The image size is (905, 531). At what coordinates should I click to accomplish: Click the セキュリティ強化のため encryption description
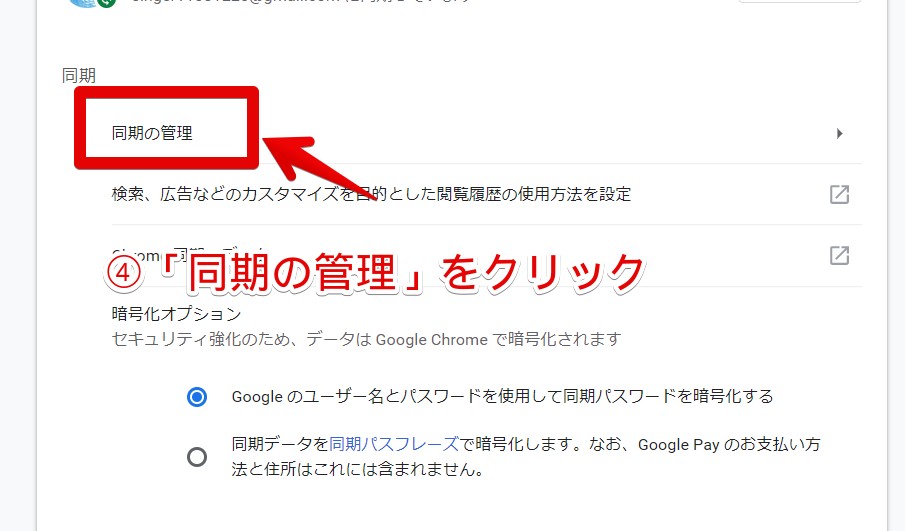(367, 339)
